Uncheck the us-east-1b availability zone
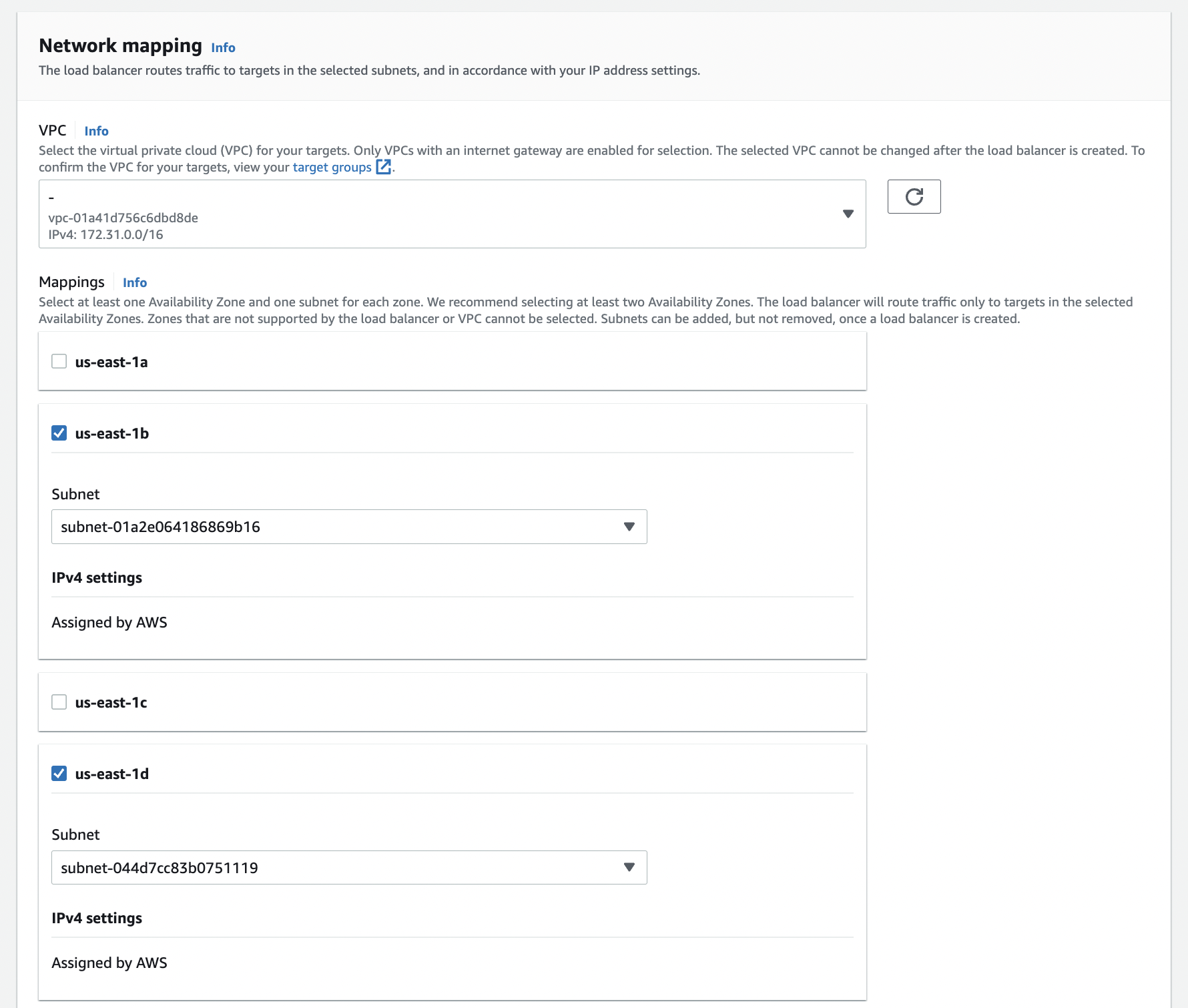This screenshot has width=1188, height=1008. point(59,433)
